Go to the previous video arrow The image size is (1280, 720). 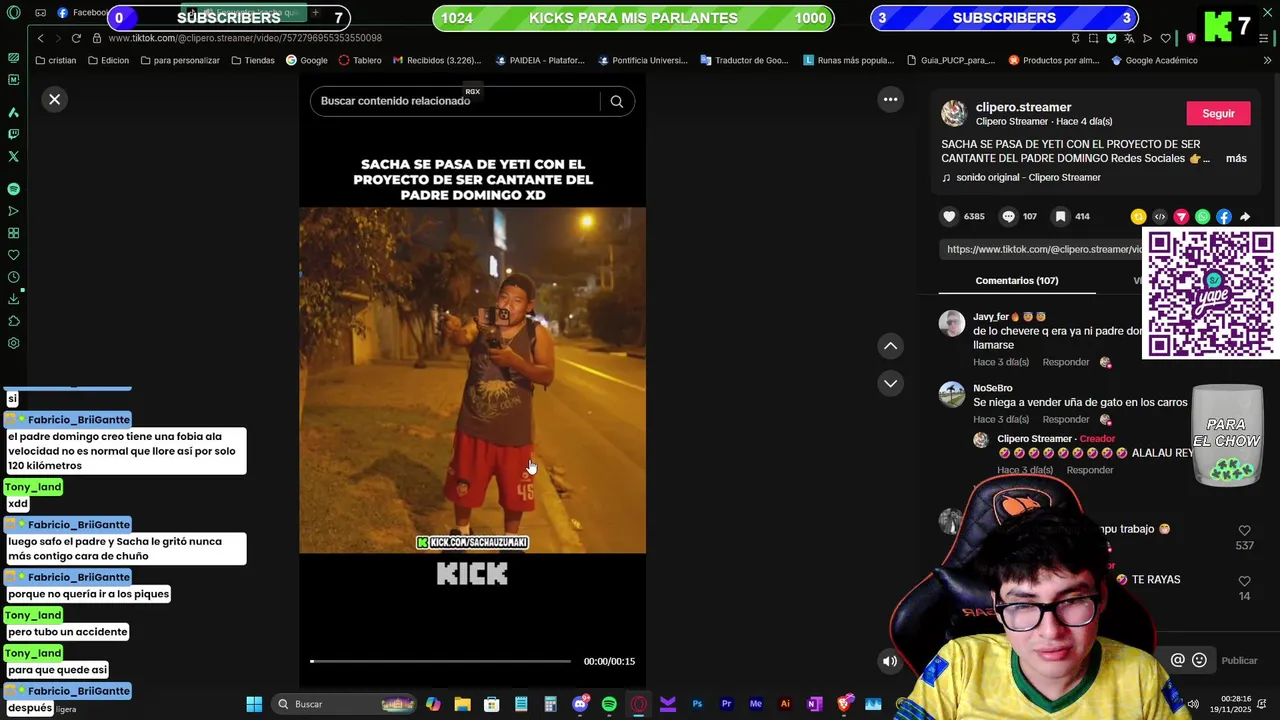pyautogui.click(x=890, y=346)
